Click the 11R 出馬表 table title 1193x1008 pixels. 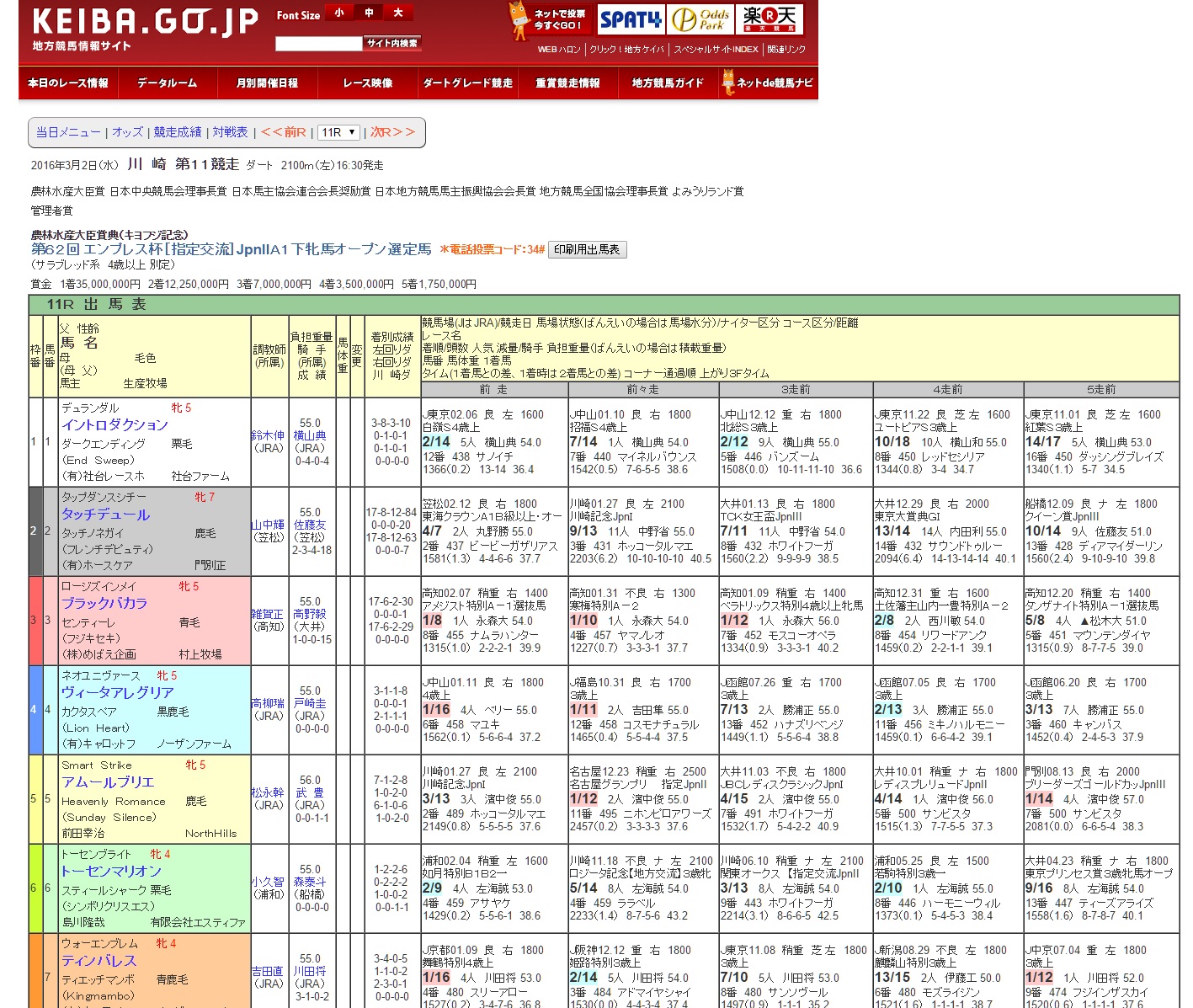click(97, 304)
